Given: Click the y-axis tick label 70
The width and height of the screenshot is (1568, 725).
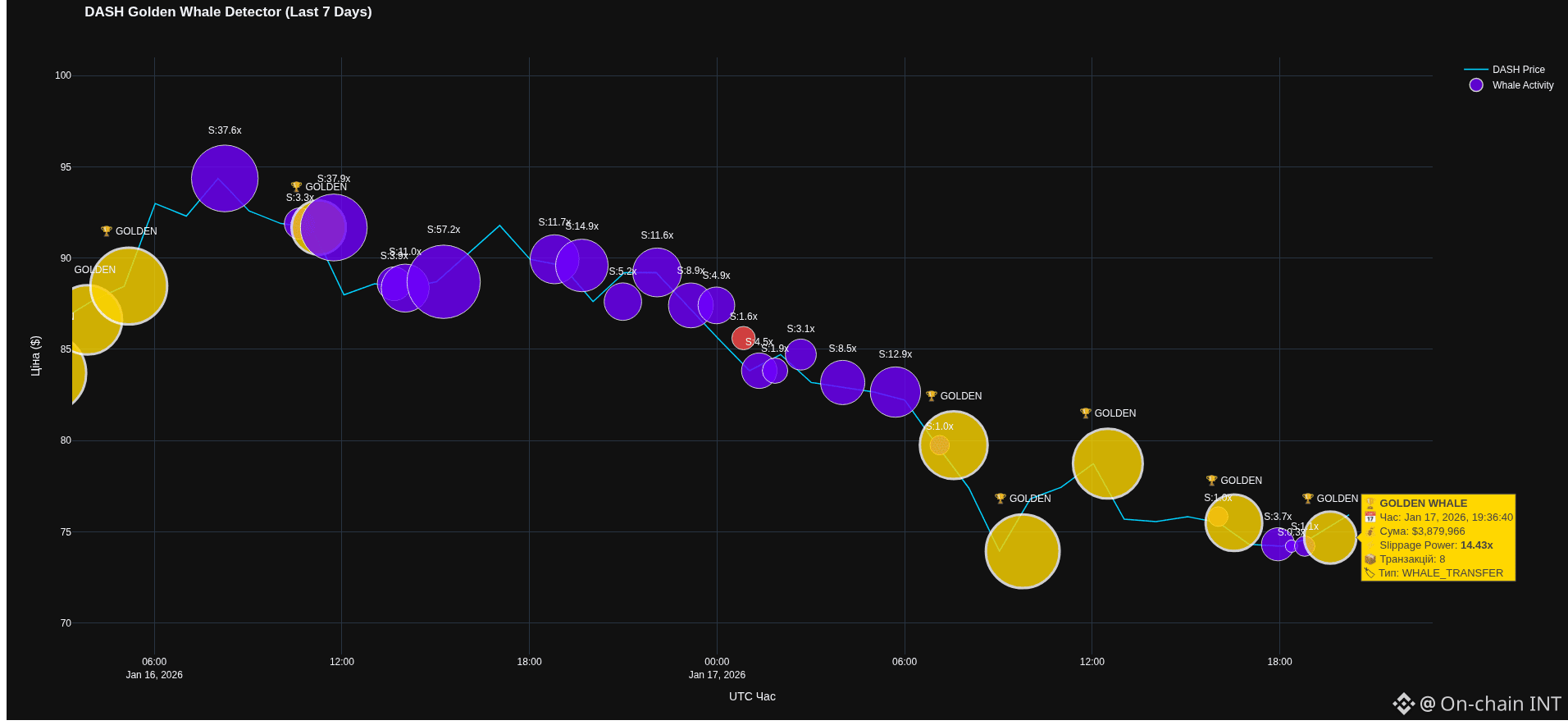Looking at the screenshot, I should point(66,623).
